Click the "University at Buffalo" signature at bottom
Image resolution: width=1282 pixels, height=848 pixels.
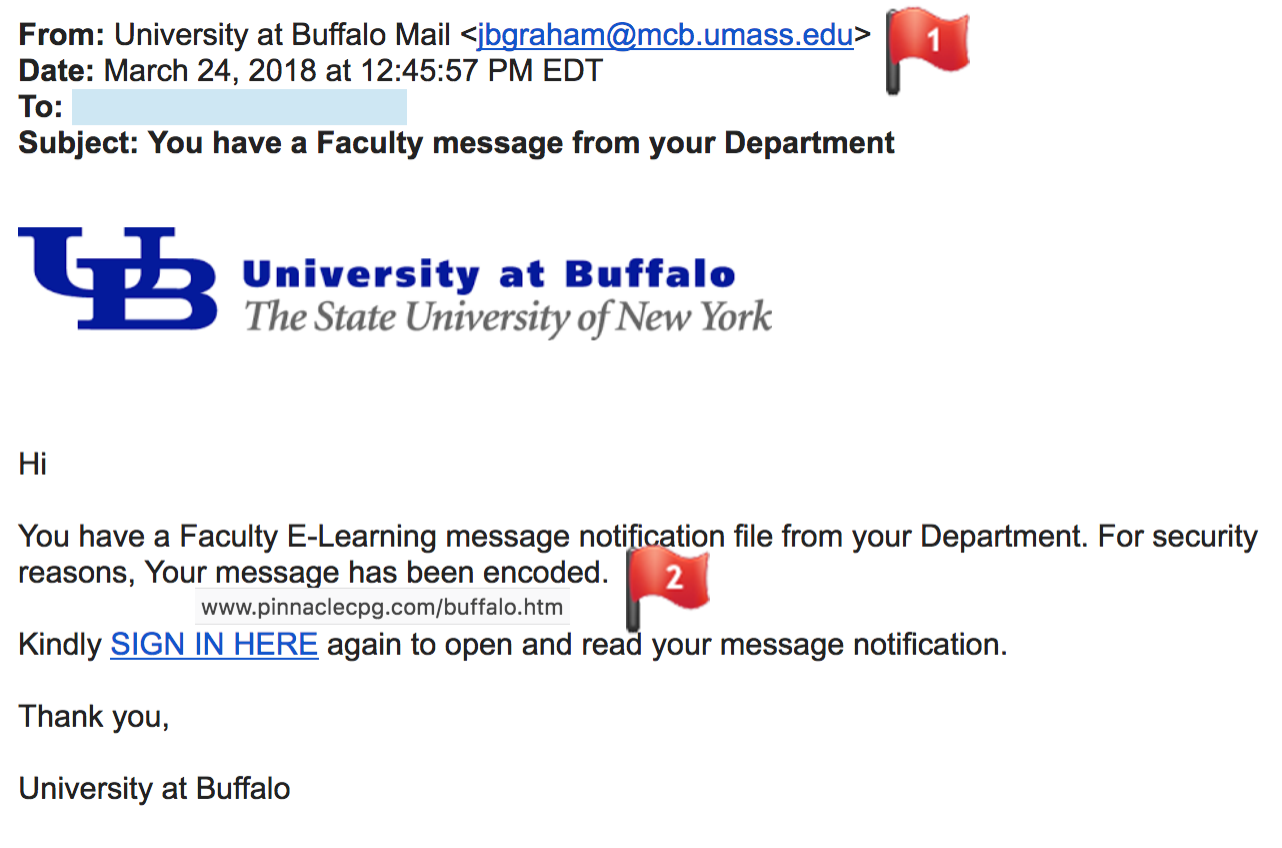(154, 789)
